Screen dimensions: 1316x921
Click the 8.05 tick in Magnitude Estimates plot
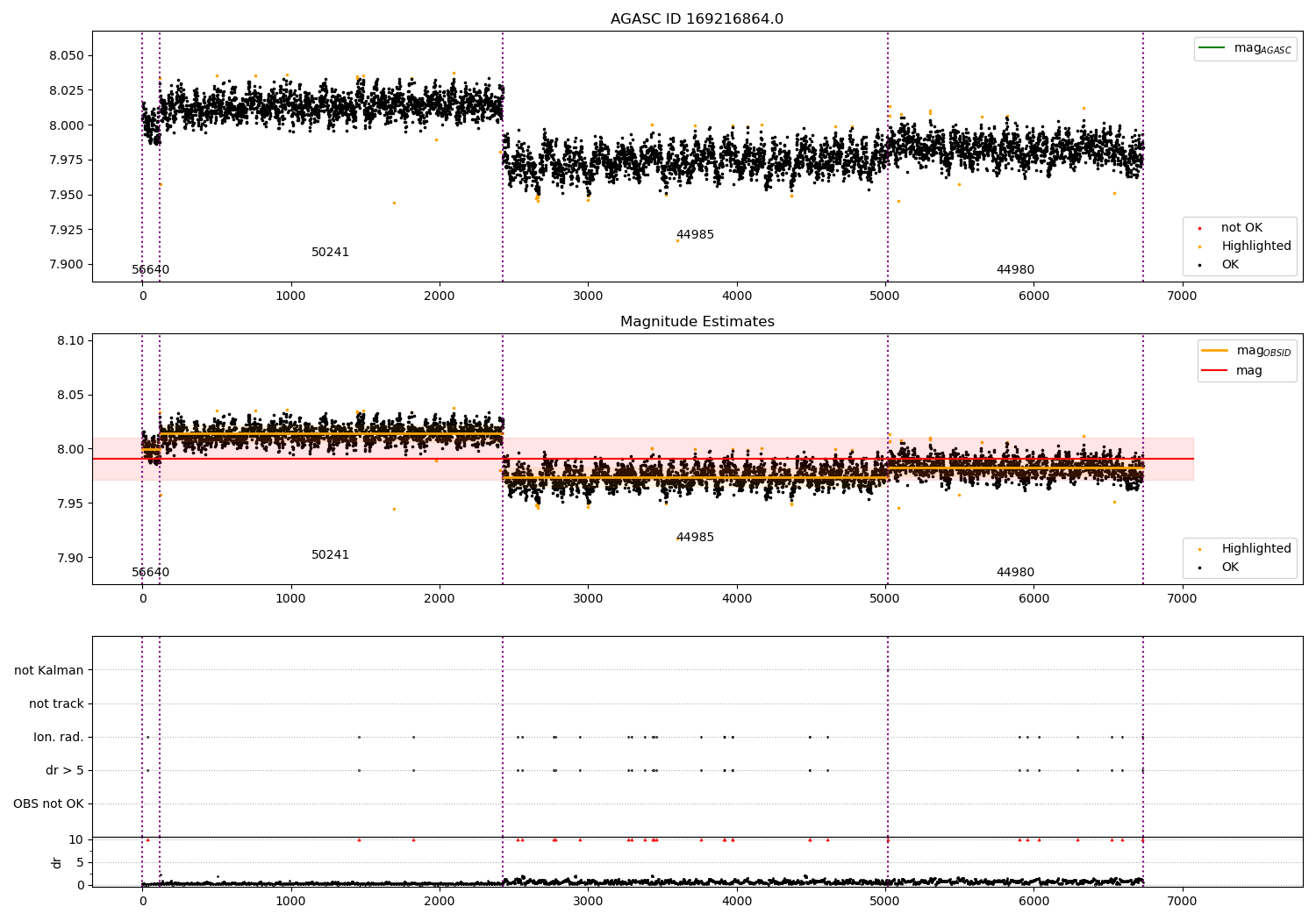coord(71,396)
